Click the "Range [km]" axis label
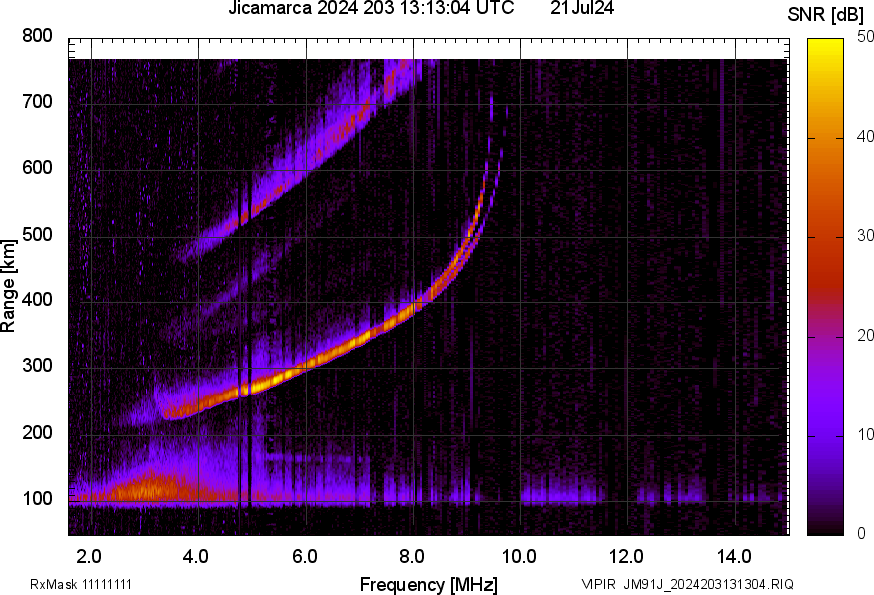874x595 pixels. coord(8,286)
